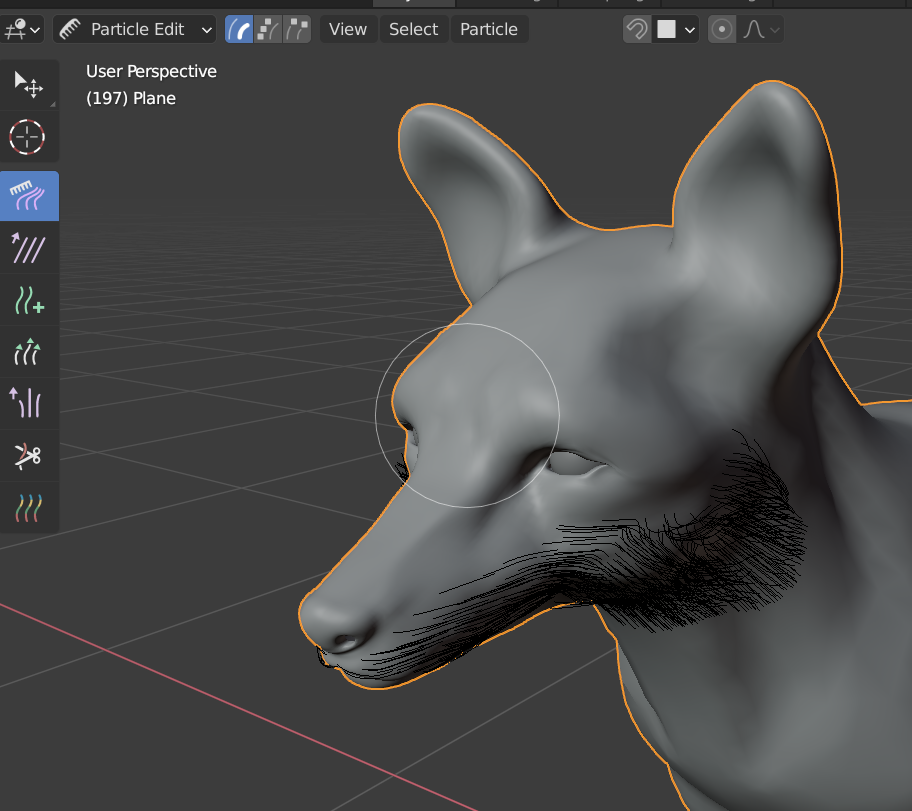Viewport: 912px width, 811px height.
Task: Activate the Puff hair tool
Action: tap(28, 404)
